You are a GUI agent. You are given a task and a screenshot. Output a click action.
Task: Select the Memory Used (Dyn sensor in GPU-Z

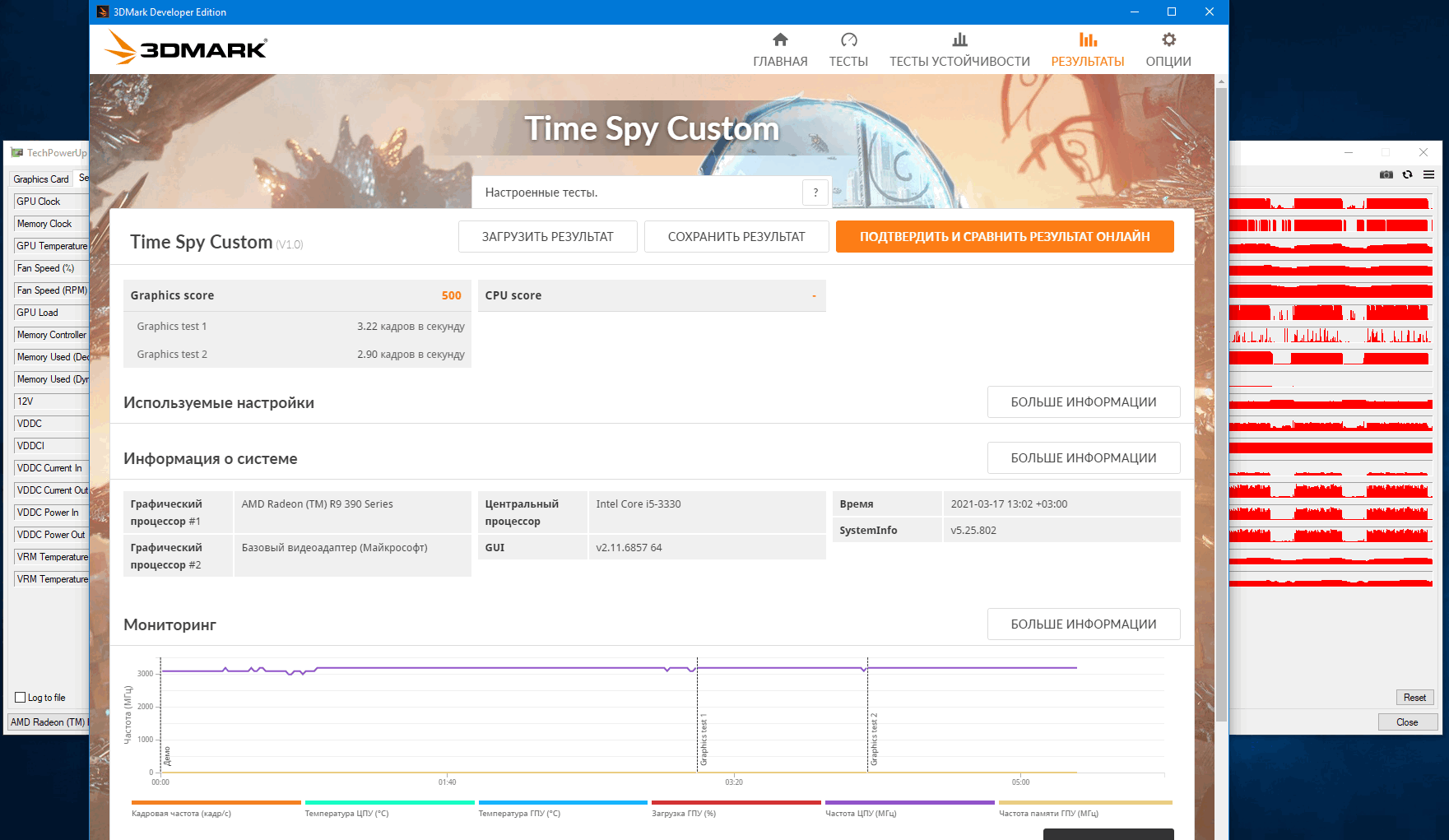tap(51, 379)
